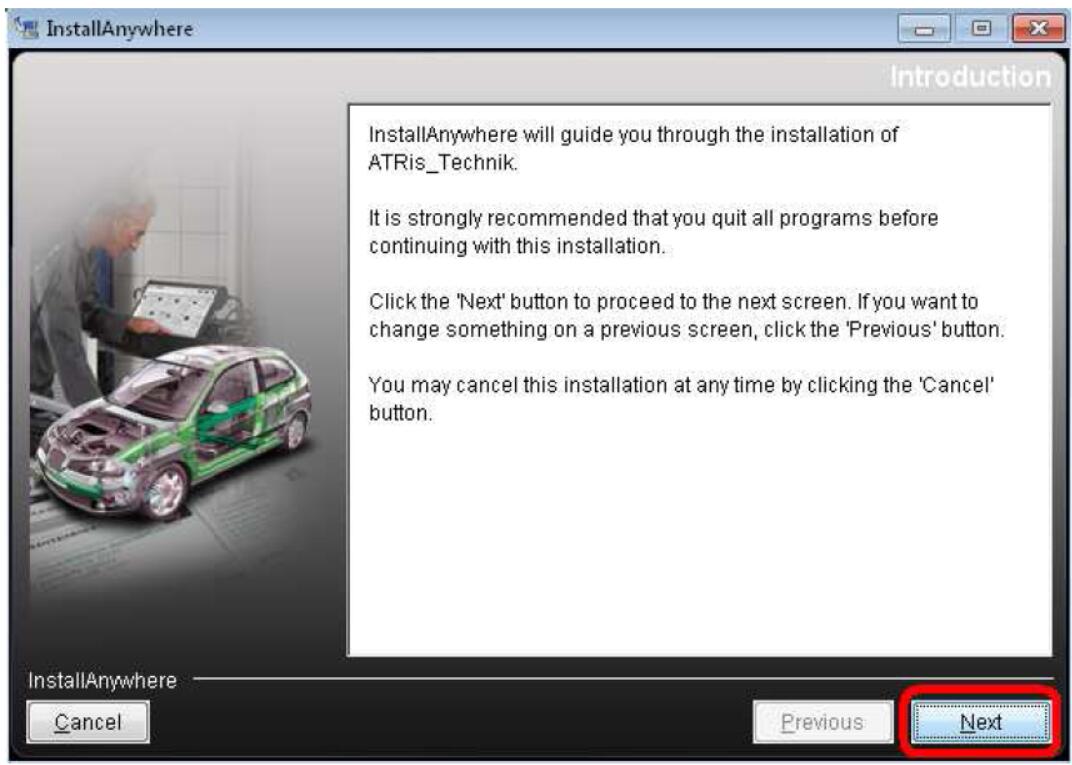Click the 'InstallAnywhere will guide you' sentence
Screen dimensions: 1072x765
point(633,148)
